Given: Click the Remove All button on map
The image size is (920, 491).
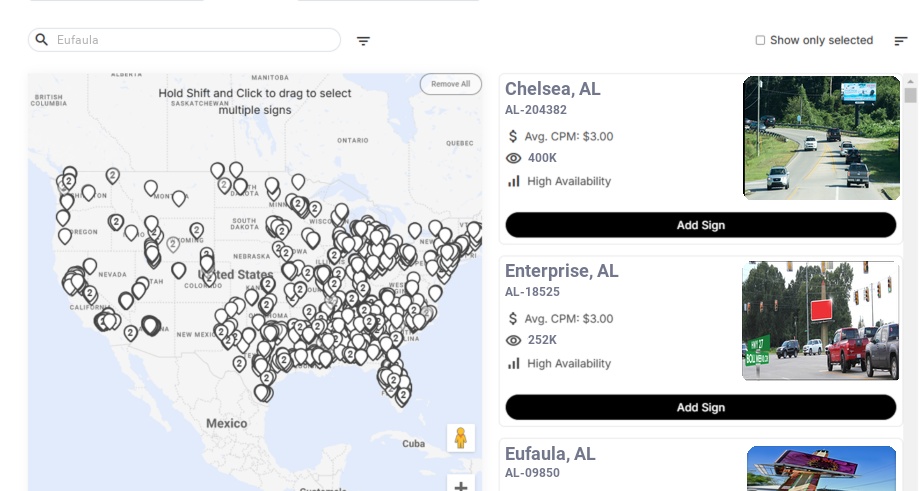Looking at the screenshot, I should coord(450,84).
